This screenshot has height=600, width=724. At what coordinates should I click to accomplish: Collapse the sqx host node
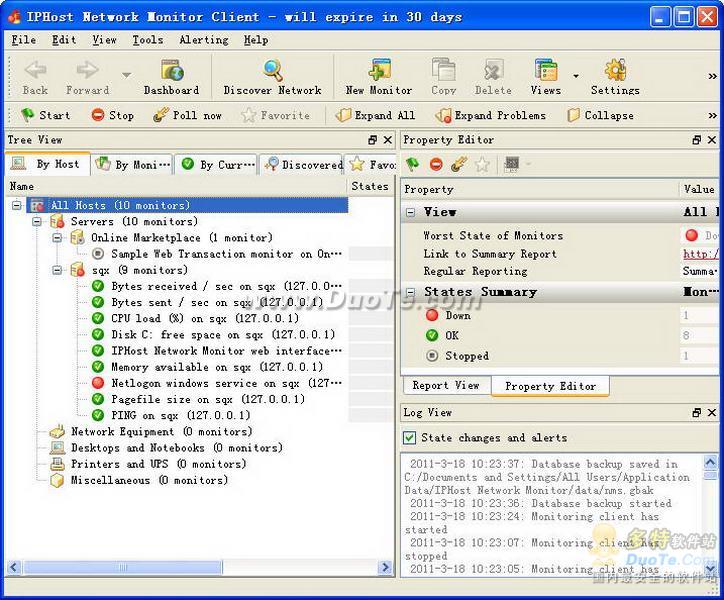point(57,270)
